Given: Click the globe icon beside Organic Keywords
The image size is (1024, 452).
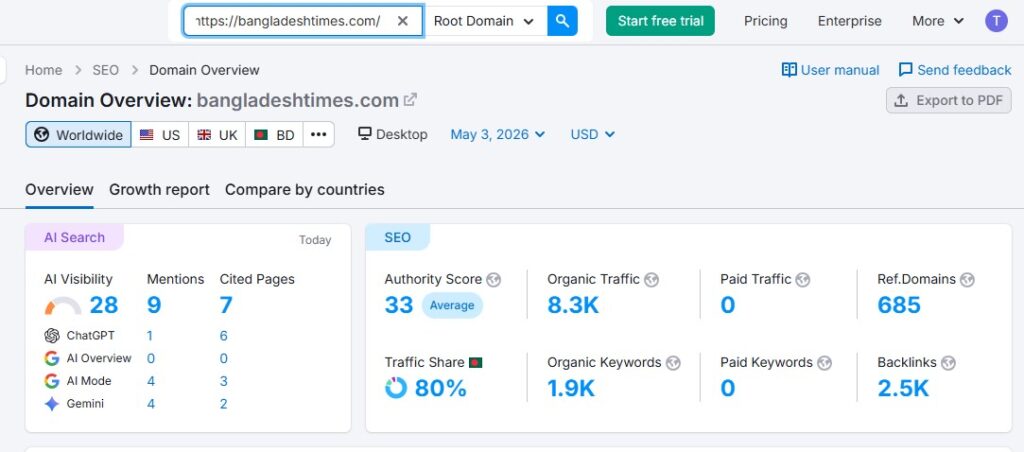Looking at the screenshot, I should (673, 363).
